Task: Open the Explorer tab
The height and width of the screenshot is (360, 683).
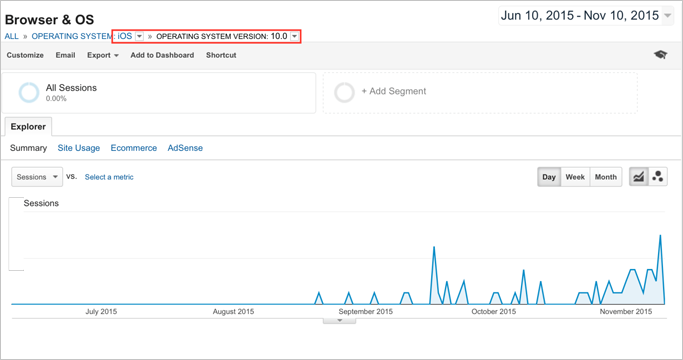Action: (x=28, y=126)
